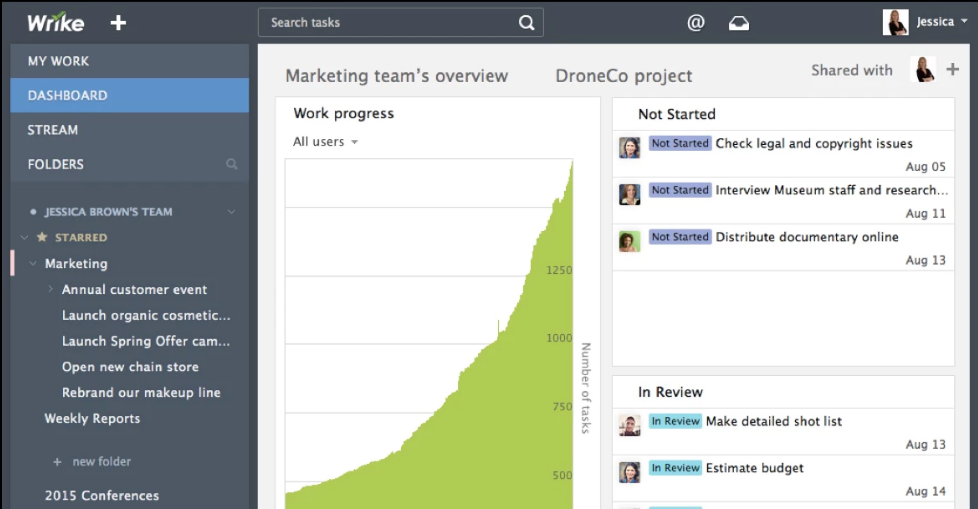
Task: Add a person to Shared with
Action: (x=952, y=69)
